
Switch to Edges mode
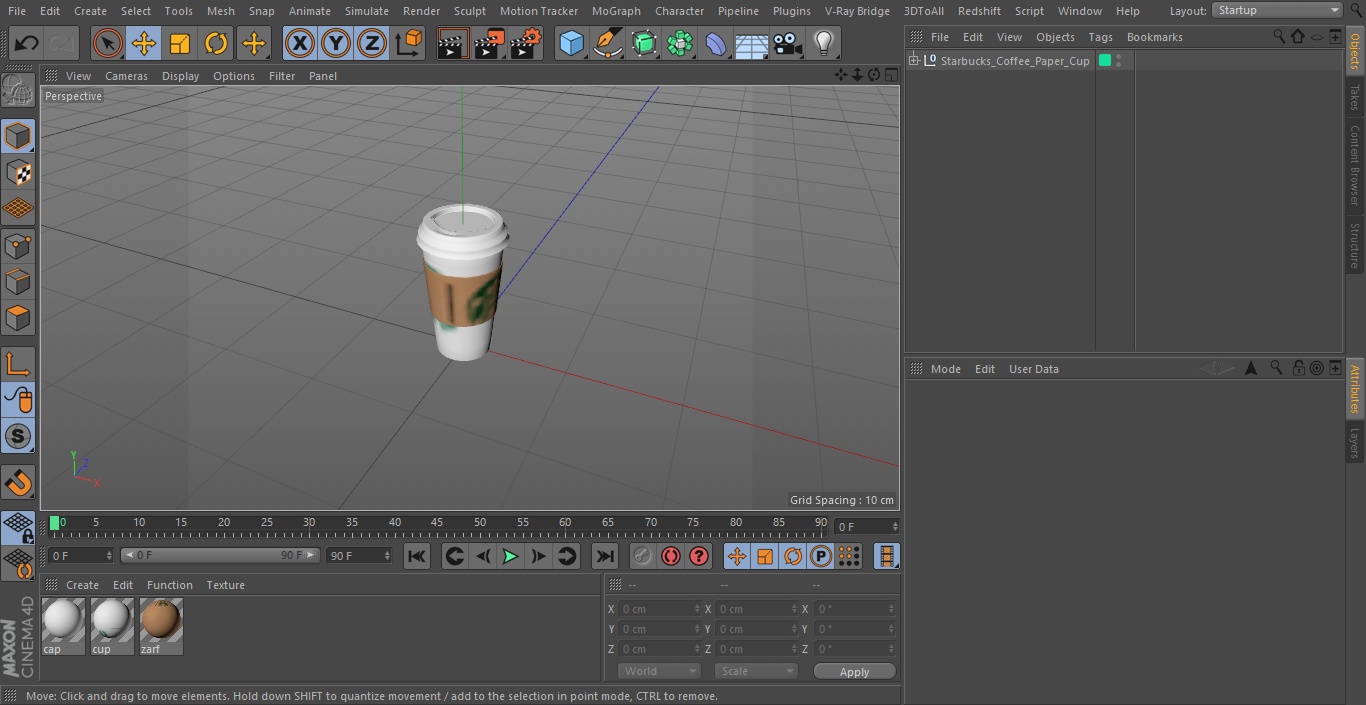18,281
